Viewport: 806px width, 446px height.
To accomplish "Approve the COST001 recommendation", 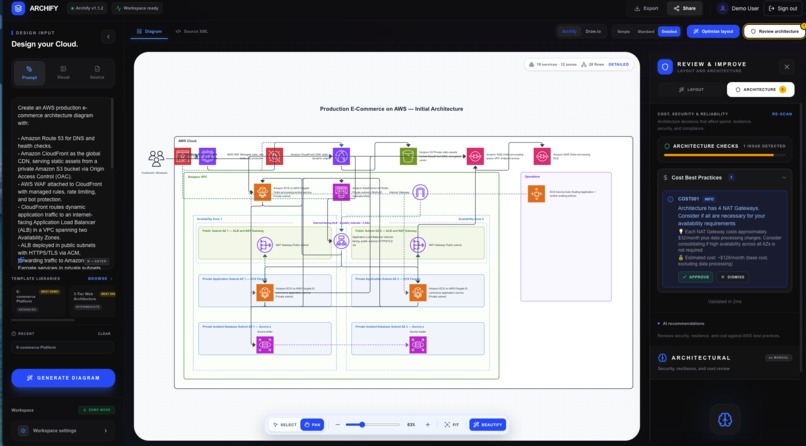I will (x=695, y=277).
